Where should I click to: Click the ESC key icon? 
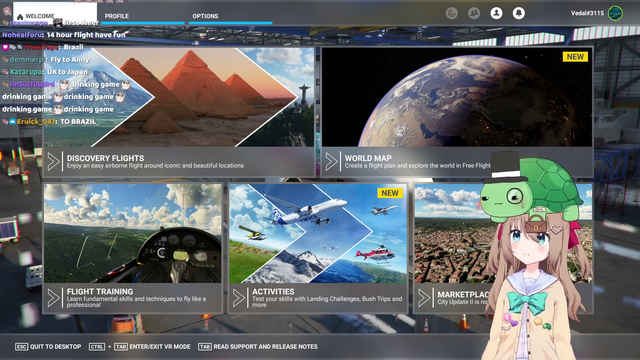pos(21,347)
